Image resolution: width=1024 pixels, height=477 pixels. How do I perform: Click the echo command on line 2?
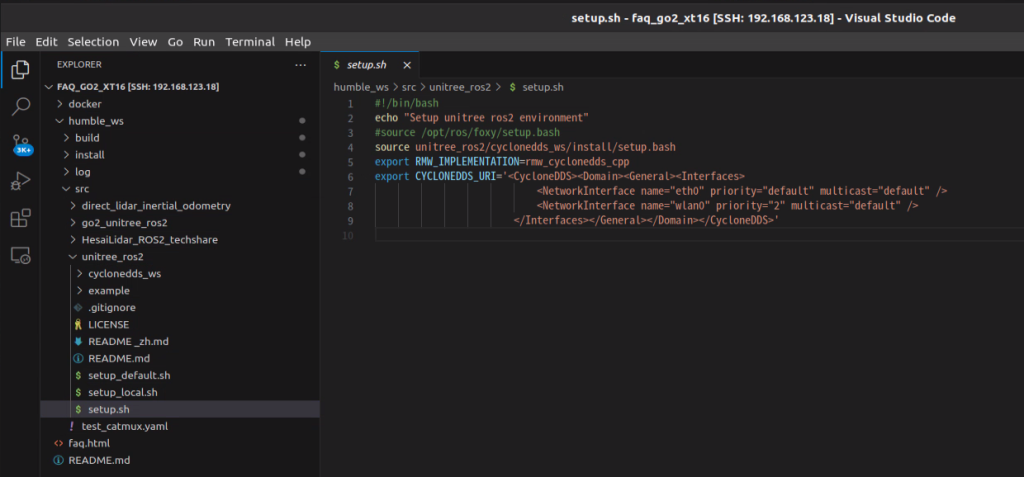pyautogui.click(x=385, y=118)
